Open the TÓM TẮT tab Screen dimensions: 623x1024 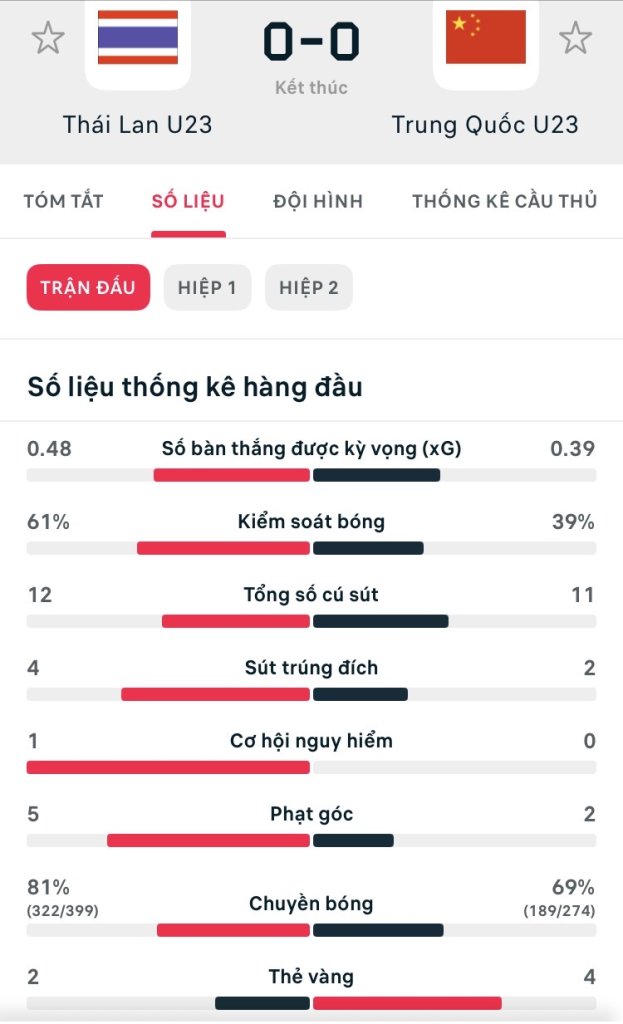point(63,201)
